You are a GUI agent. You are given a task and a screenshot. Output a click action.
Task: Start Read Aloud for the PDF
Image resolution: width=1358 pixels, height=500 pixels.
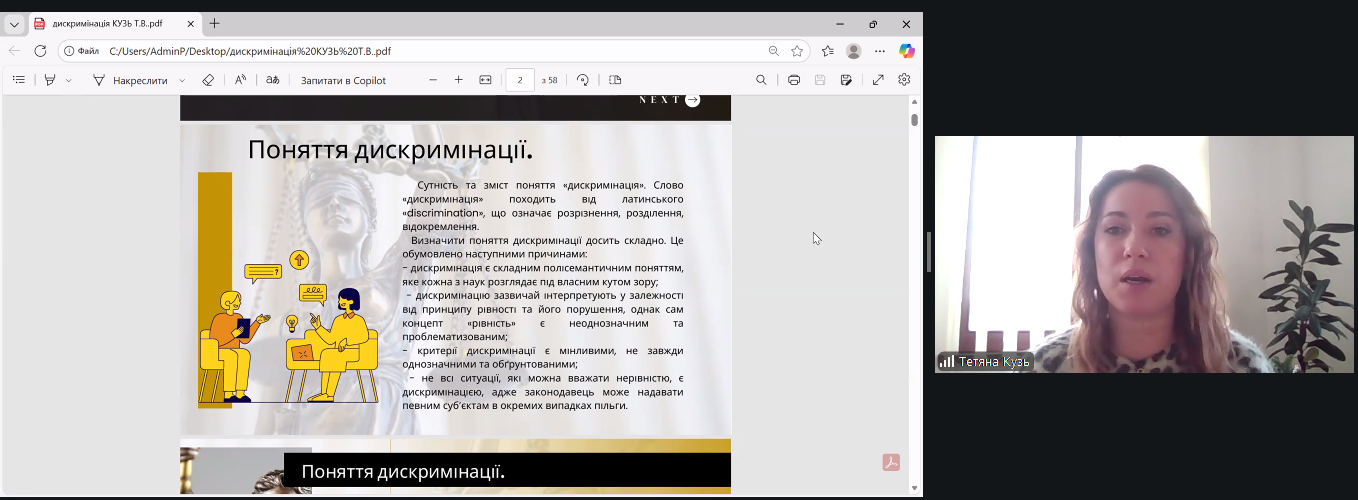[240, 80]
